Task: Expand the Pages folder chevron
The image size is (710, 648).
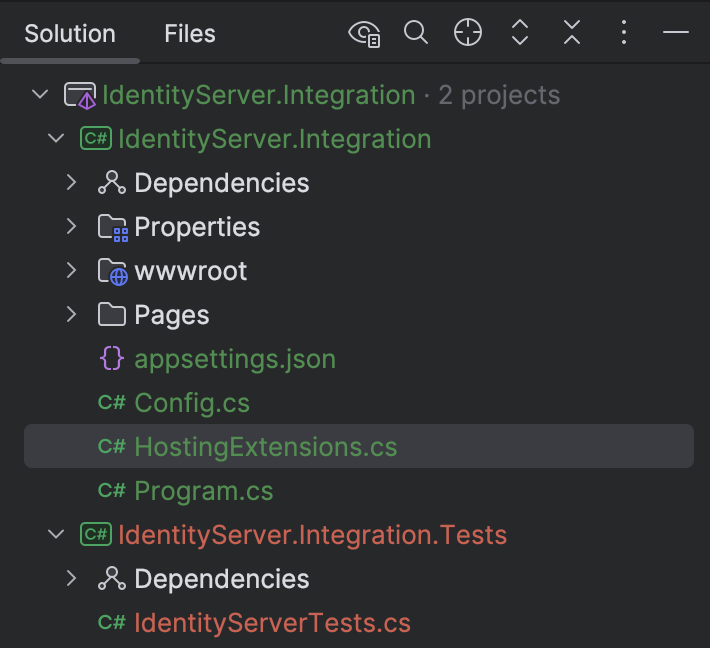Action: [x=72, y=314]
